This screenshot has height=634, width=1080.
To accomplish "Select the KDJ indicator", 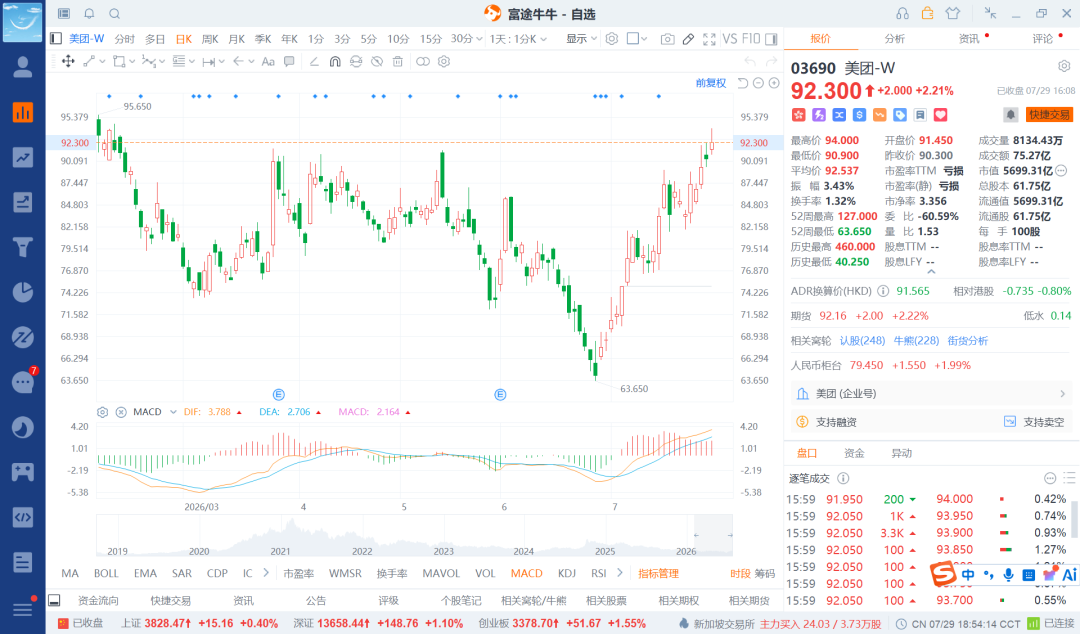I will [x=567, y=573].
